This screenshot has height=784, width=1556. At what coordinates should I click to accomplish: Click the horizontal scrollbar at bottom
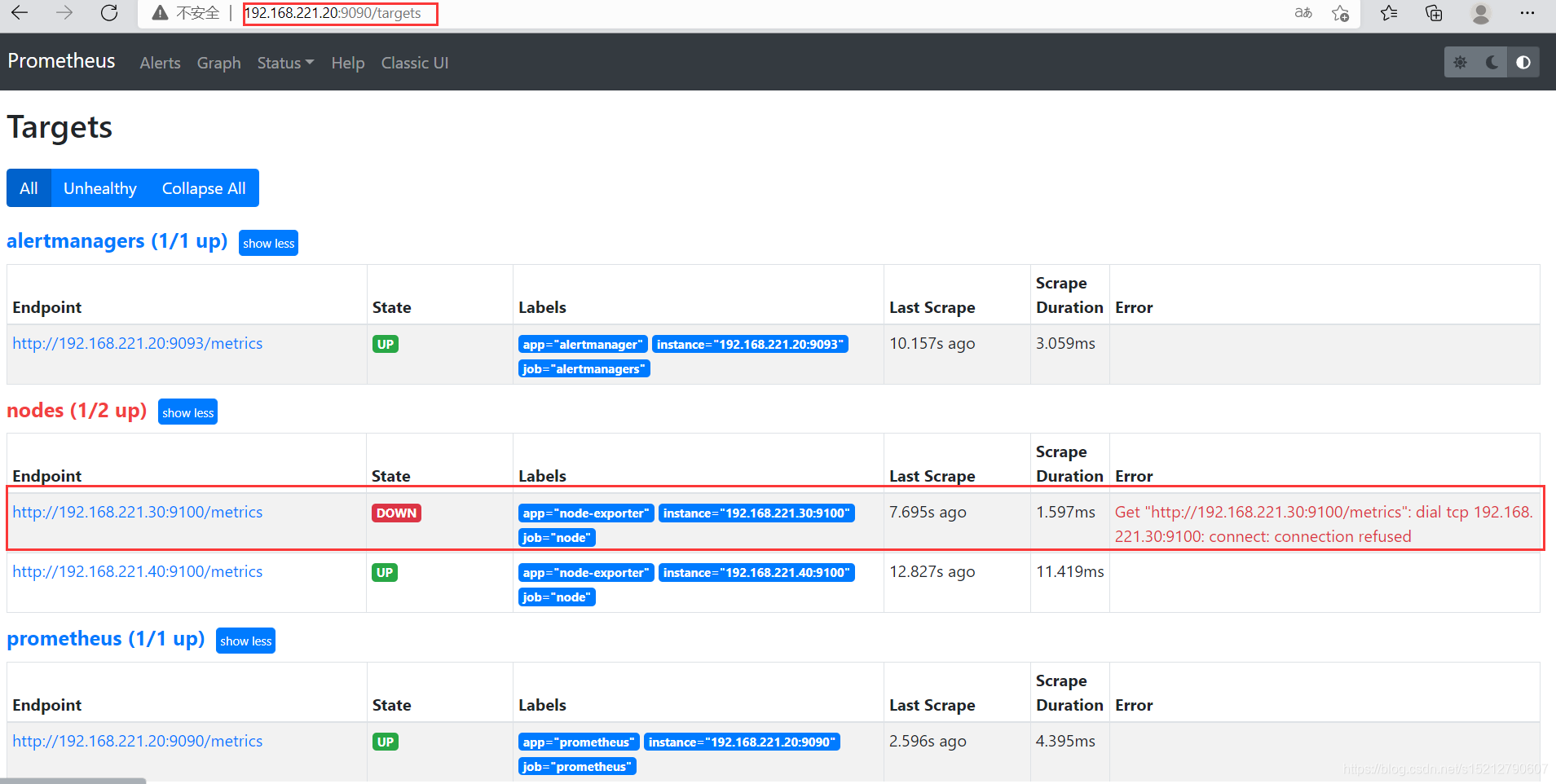73,781
